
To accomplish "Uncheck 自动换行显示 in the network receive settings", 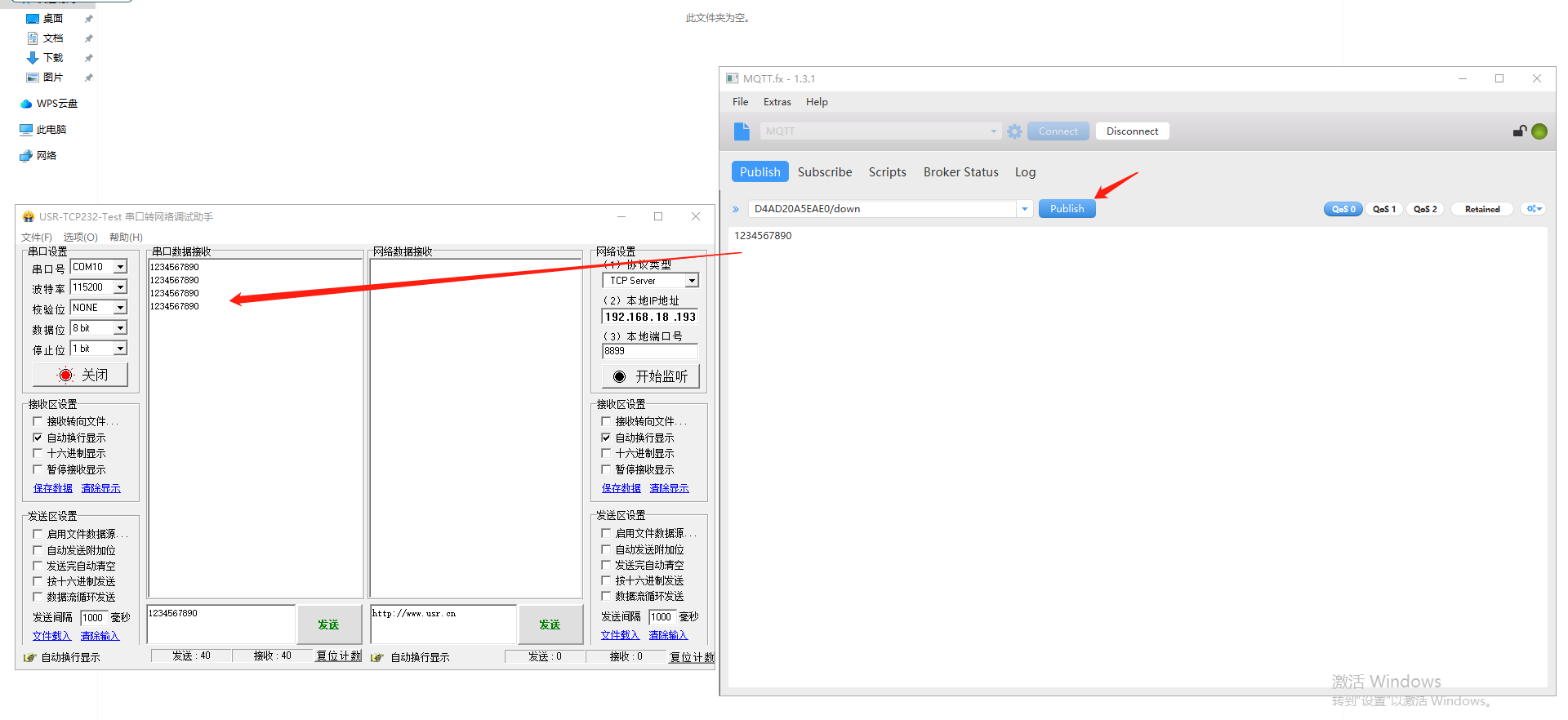I will [606, 438].
